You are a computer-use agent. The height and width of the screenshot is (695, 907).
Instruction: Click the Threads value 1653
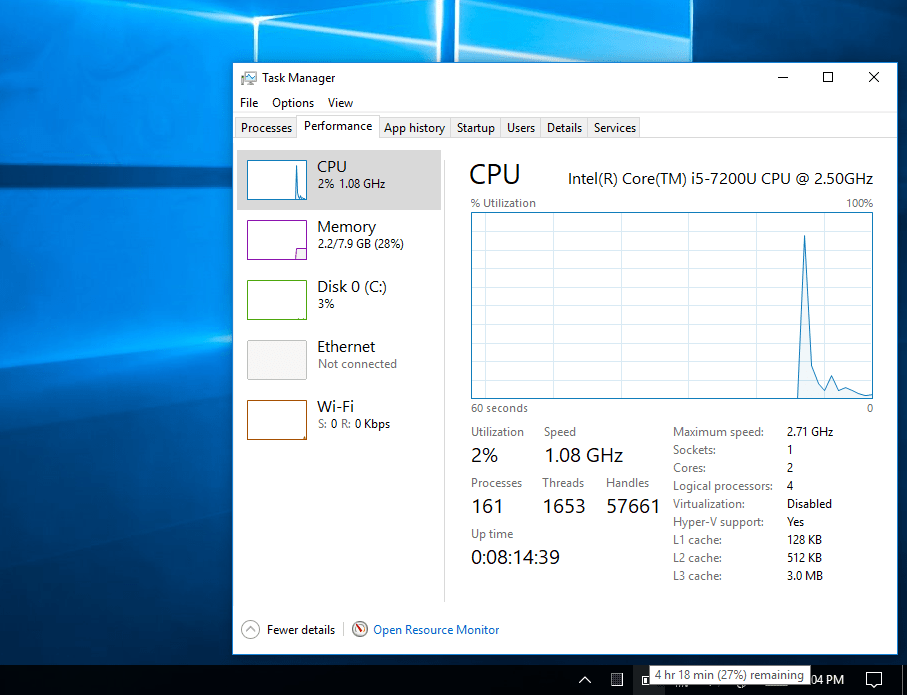[x=563, y=506]
